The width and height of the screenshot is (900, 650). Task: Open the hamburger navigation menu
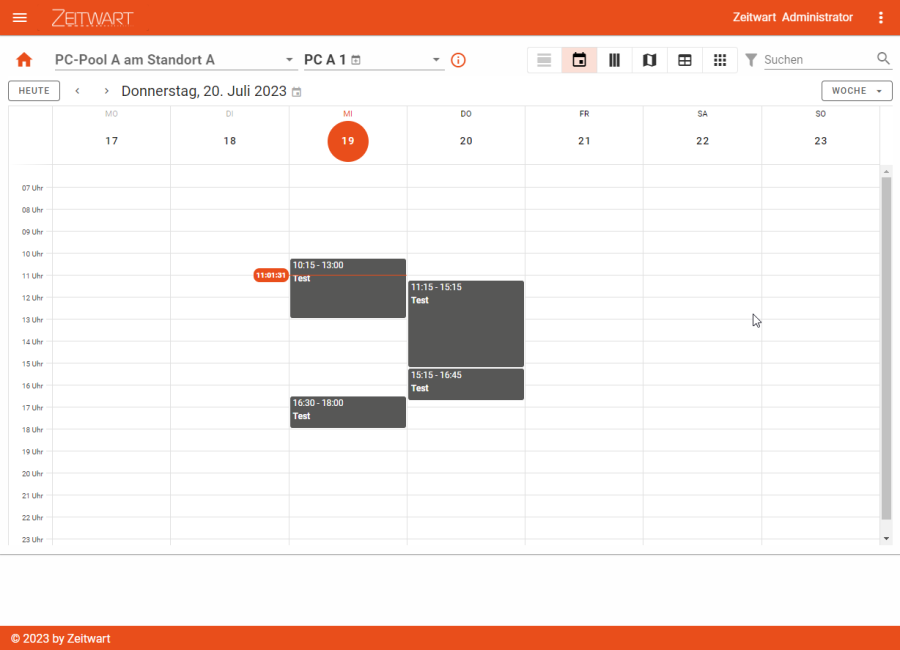coord(20,18)
